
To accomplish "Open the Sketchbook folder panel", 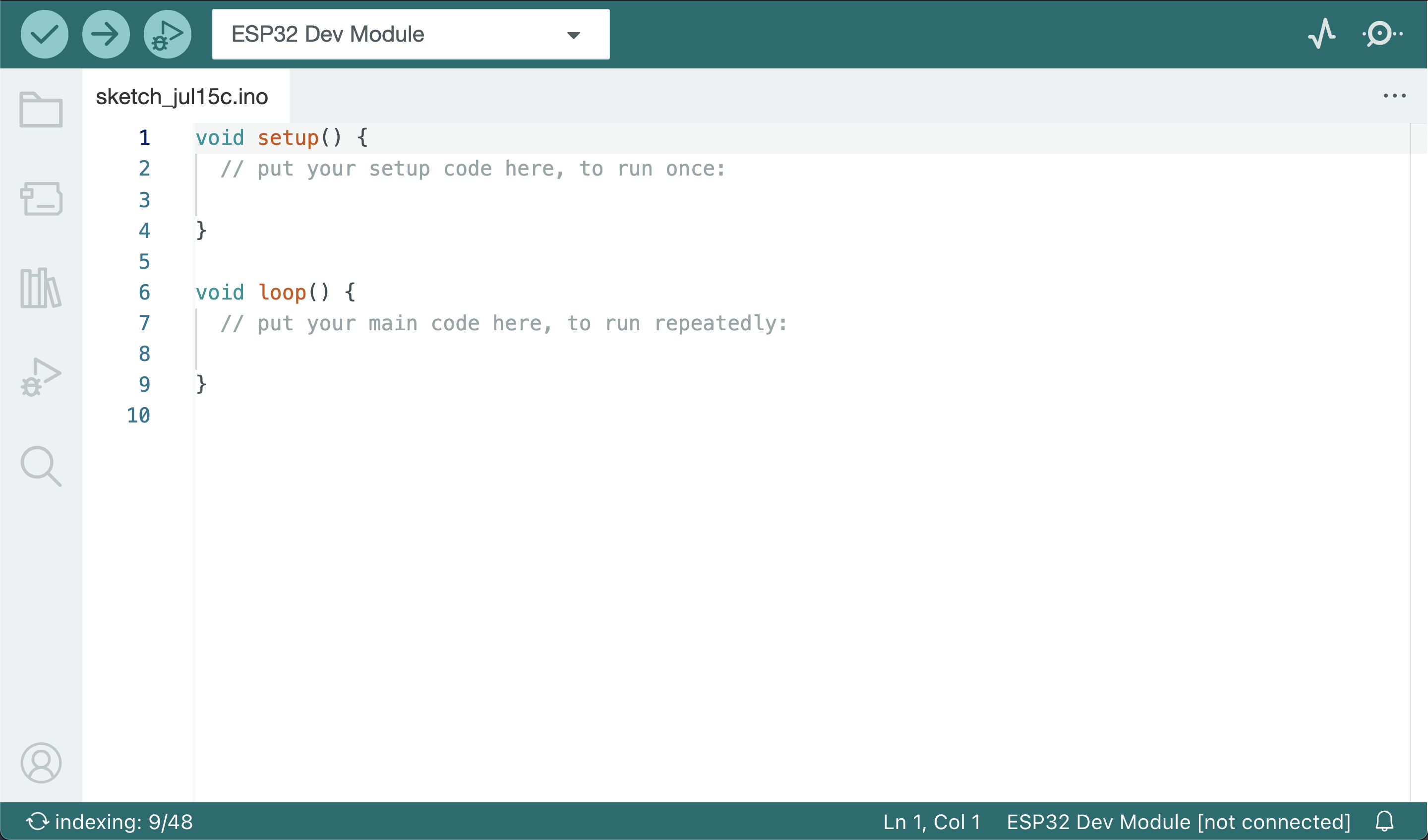I will tap(41, 110).
